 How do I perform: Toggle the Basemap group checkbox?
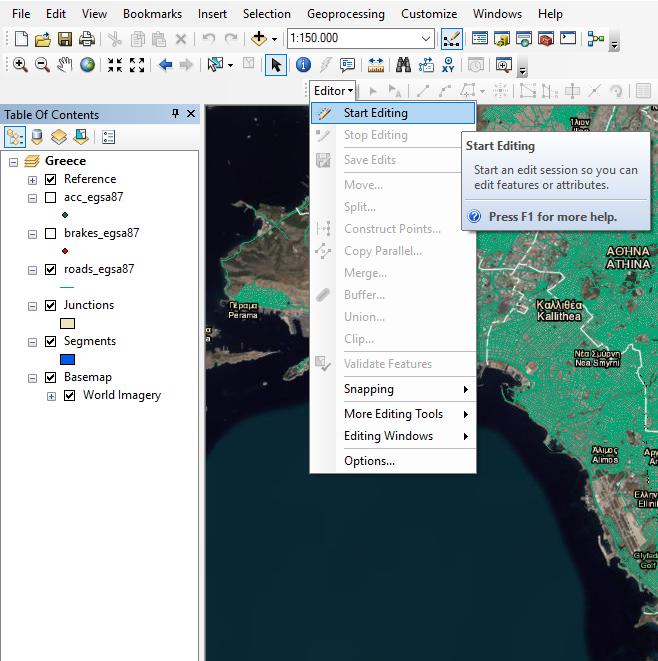(51, 377)
